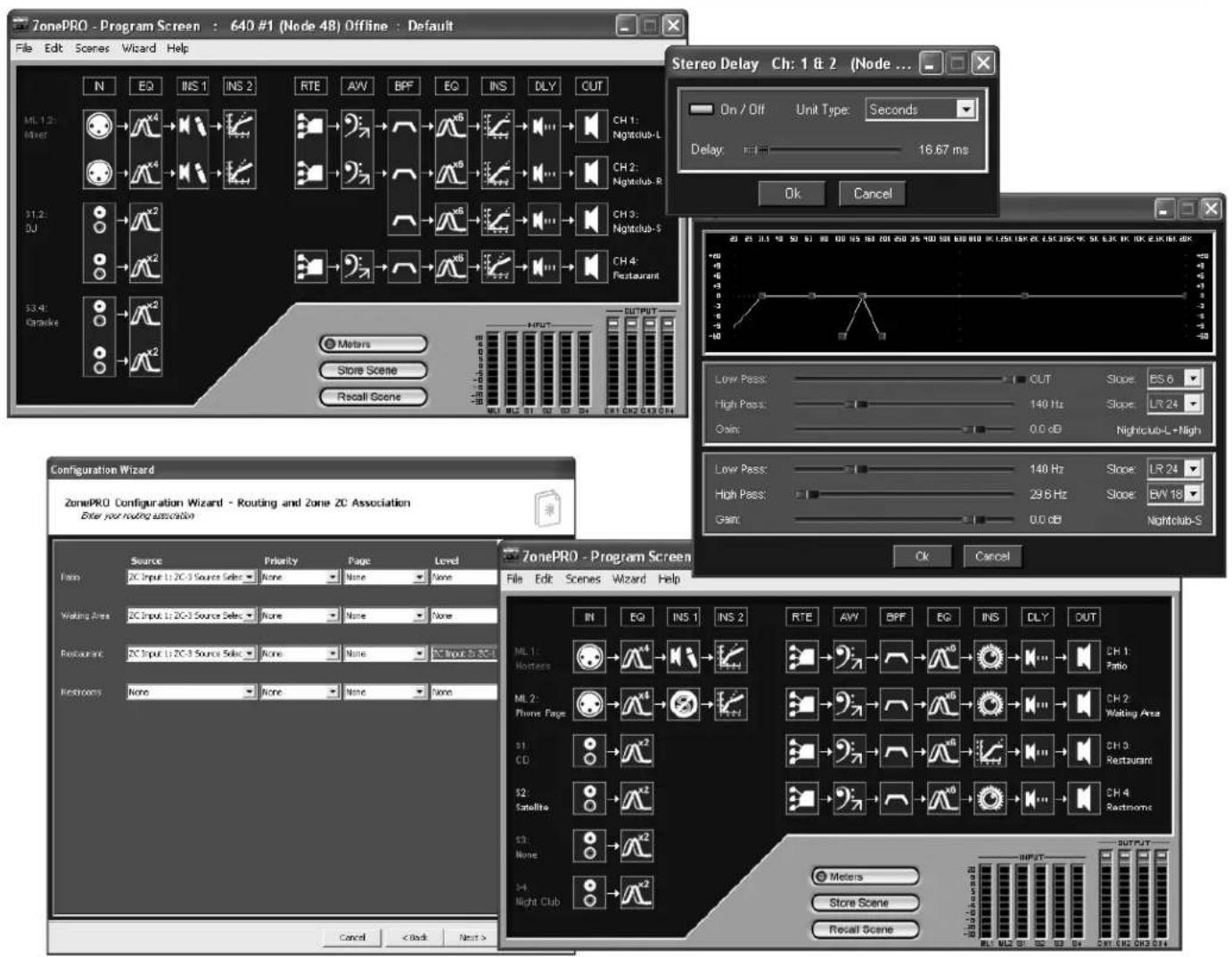
Task: Toggle the On / Off switch in Stereo Delay
Action: tap(702, 109)
